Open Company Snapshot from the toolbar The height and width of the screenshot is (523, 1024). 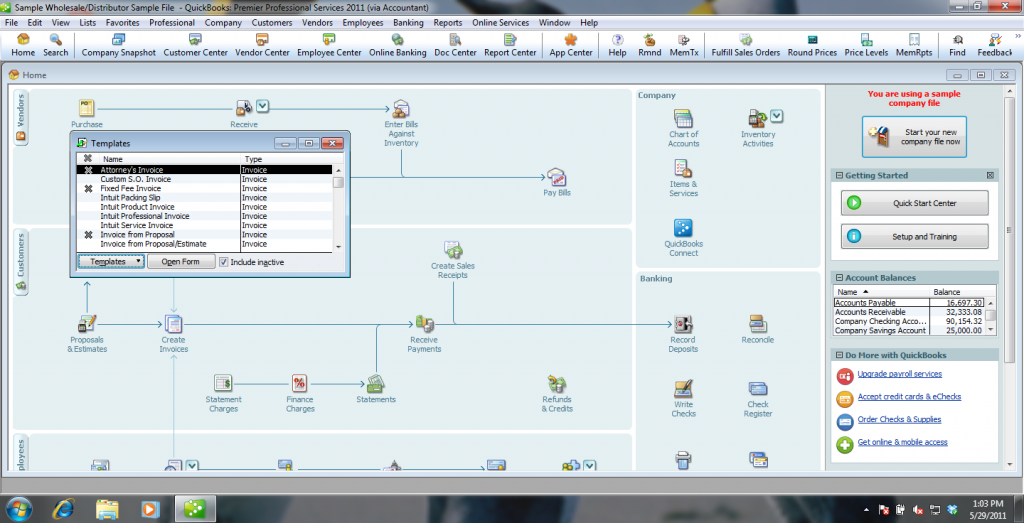click(x=118, y=45)
